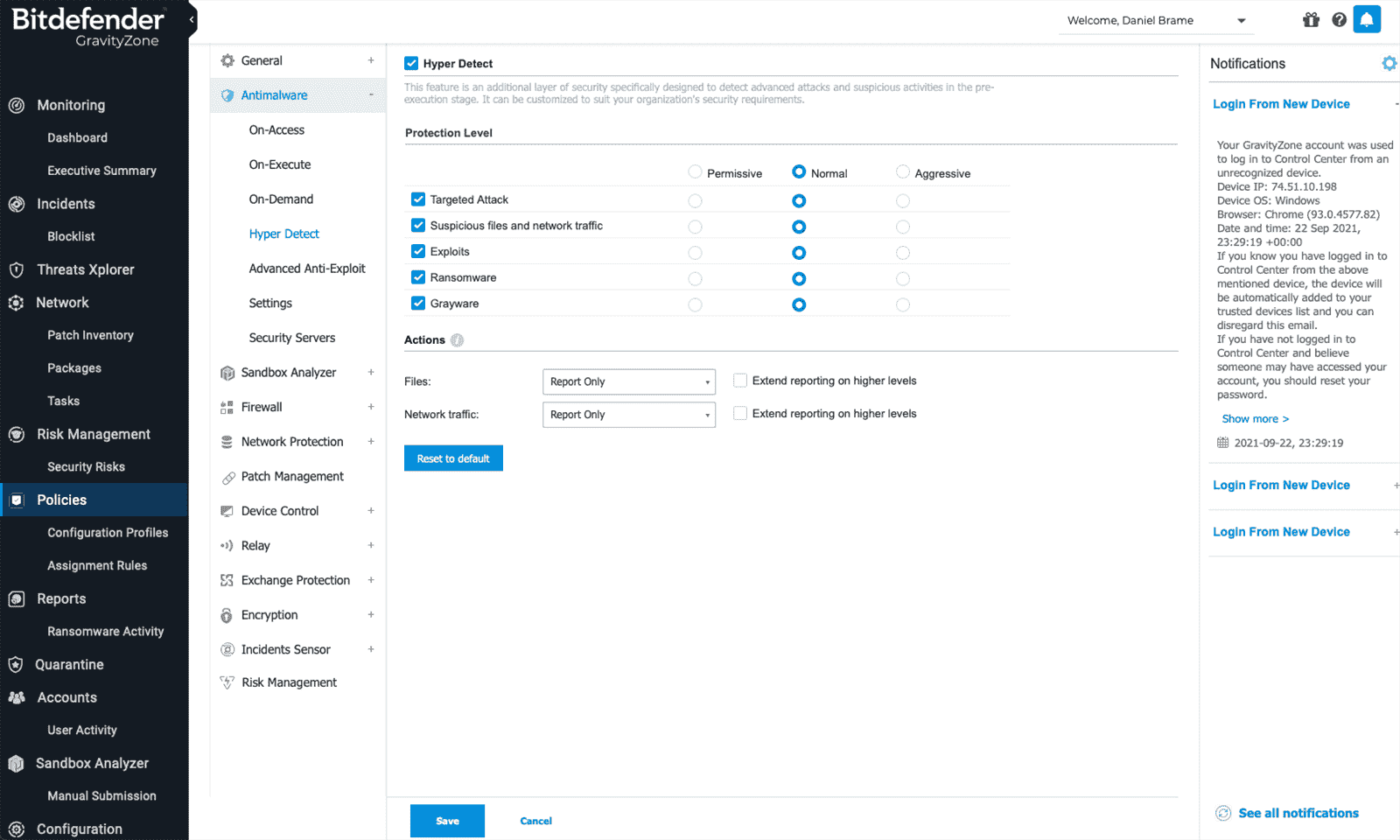This screenshot has height=840, width=1400.
Task: Click the Relay icon
Action: coord(227,545)
